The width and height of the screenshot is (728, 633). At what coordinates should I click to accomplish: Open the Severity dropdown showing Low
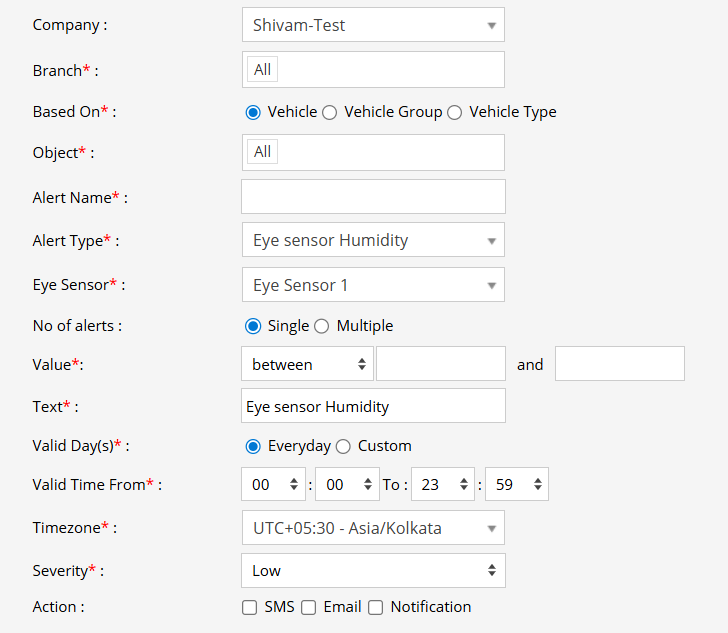(x=372, y=571)
